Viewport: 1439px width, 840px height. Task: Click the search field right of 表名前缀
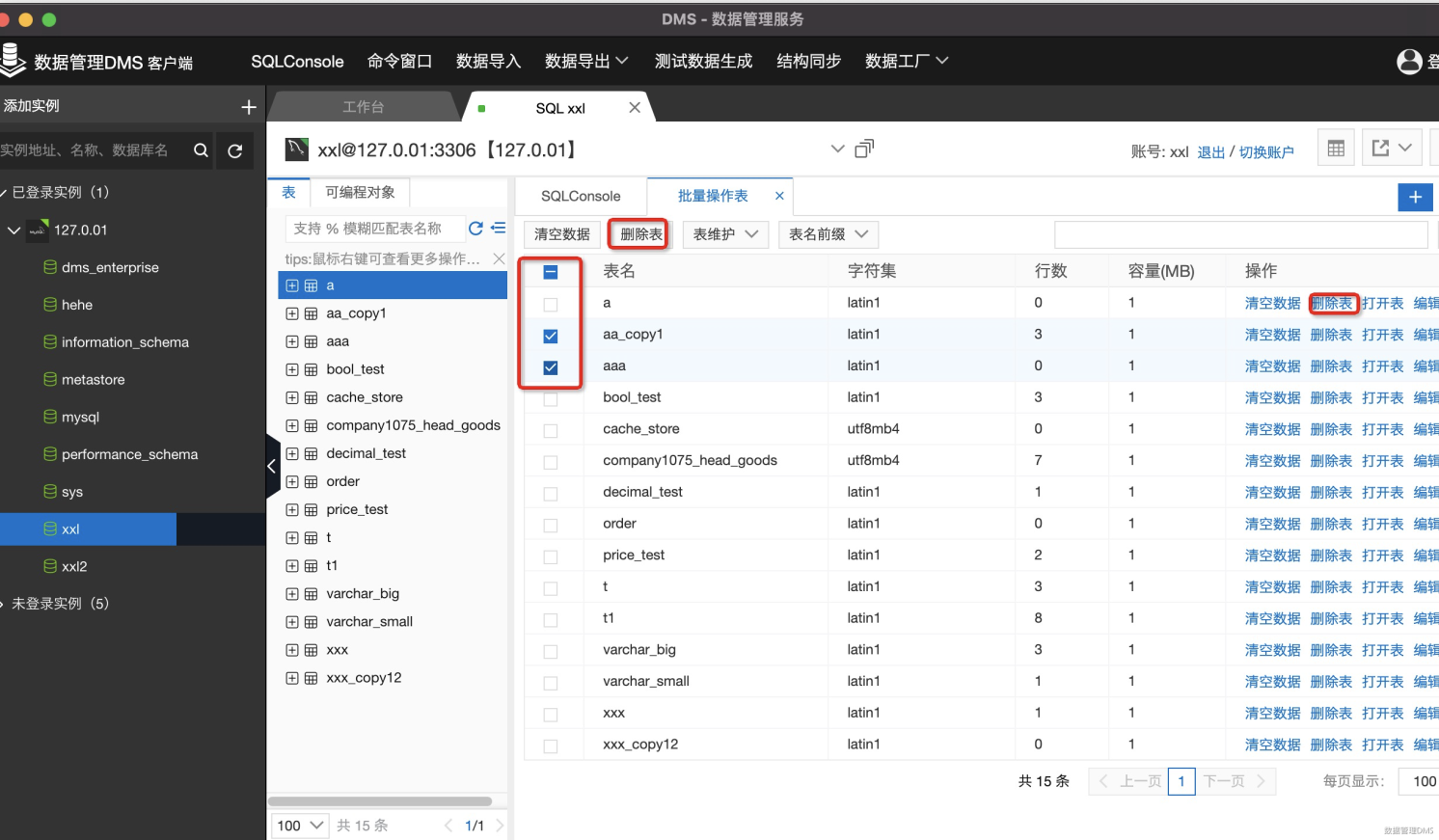point(1240,234)
